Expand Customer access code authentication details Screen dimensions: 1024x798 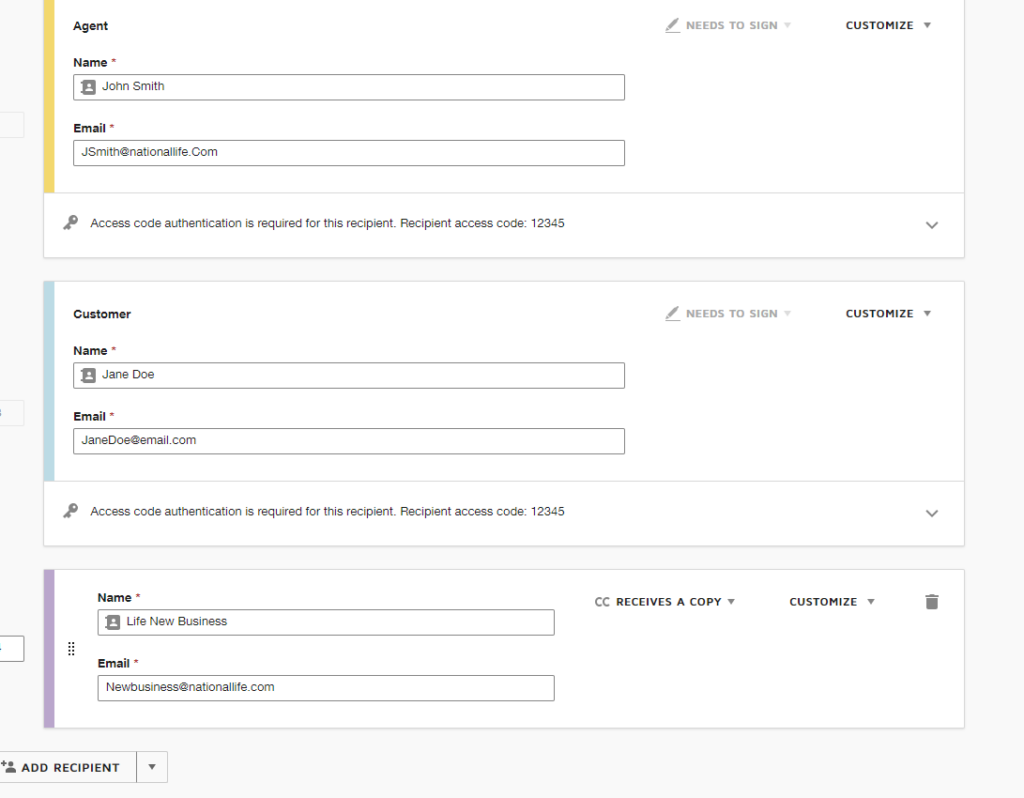click(931, 513)
